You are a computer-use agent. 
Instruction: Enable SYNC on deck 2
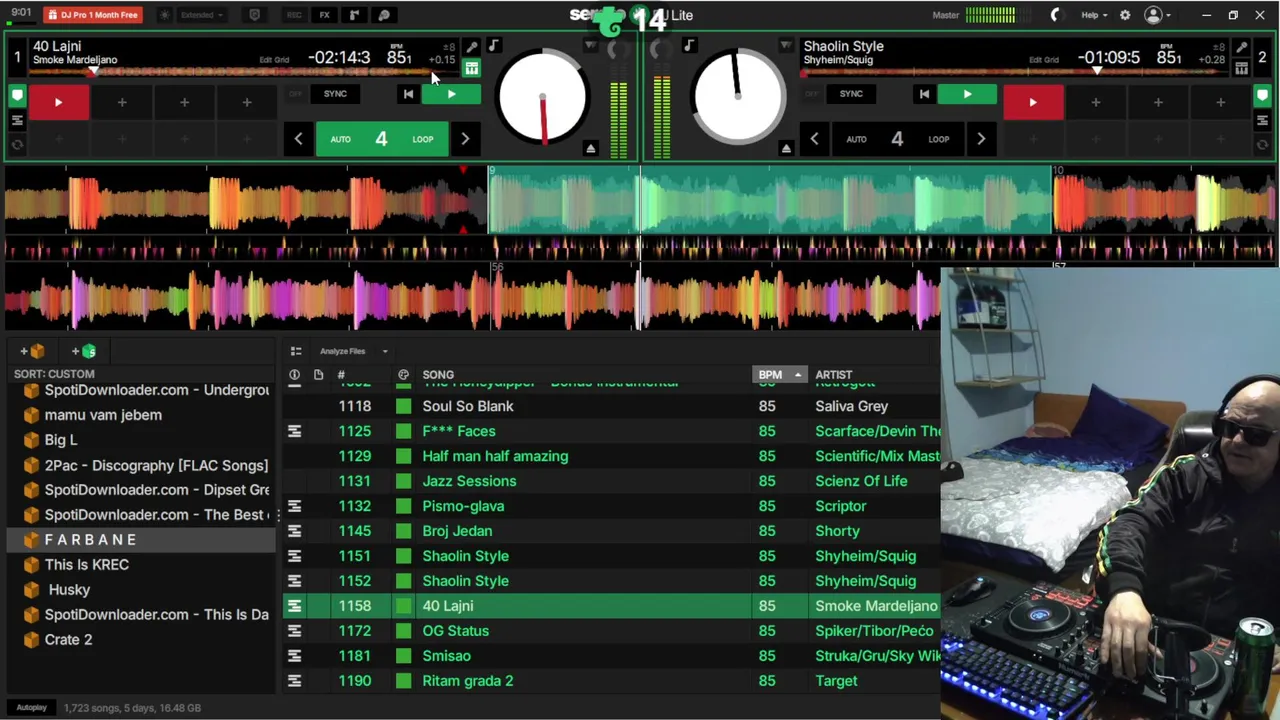pyautogui.click(x=851, y=94)
